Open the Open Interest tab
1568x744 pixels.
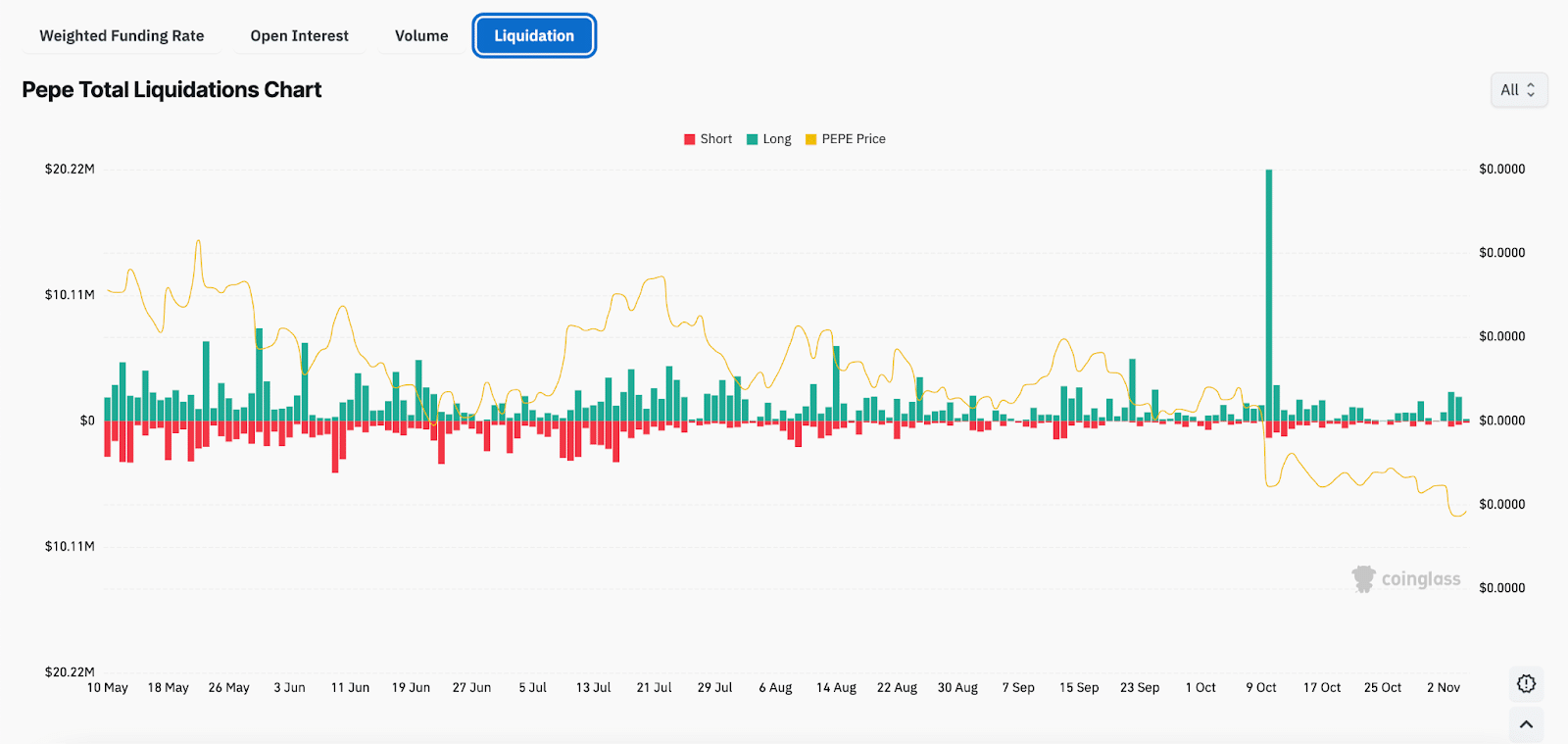299,36
